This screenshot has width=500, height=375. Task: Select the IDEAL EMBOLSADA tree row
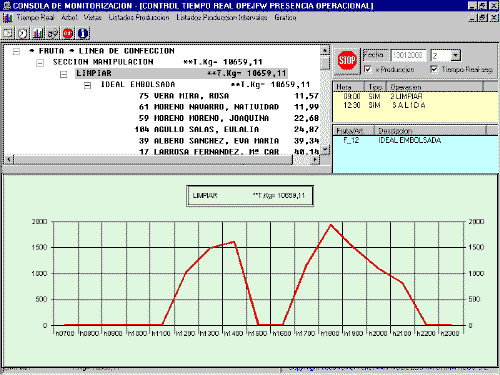205,85
